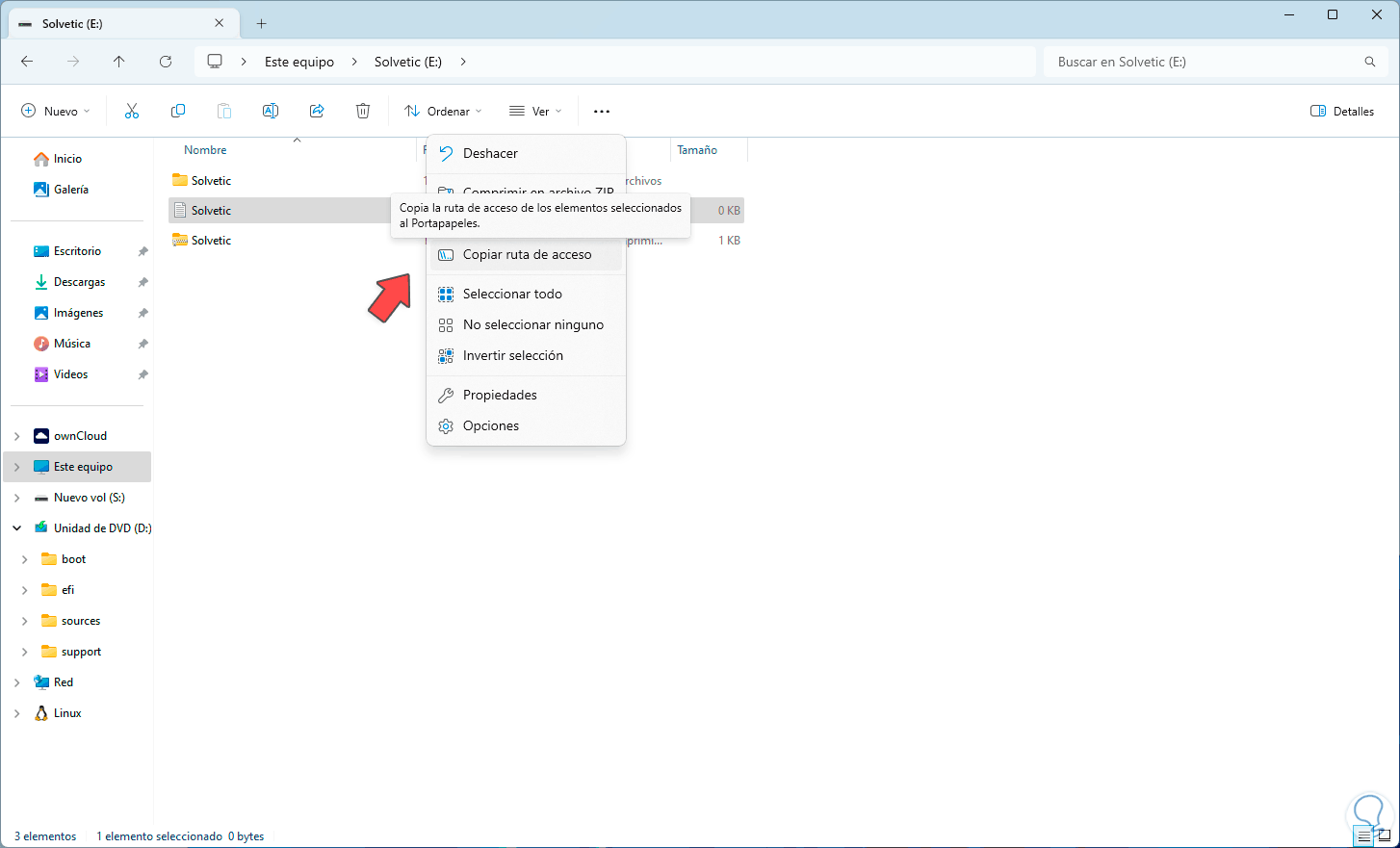Expand the Linux tree node
Image resolution: width=1400 pixels, height=848 pixels.
(x=16, y=713)
